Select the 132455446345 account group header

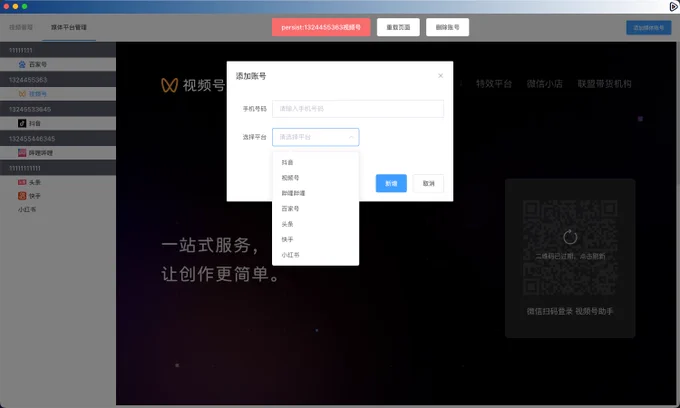(x=58, y=139)
